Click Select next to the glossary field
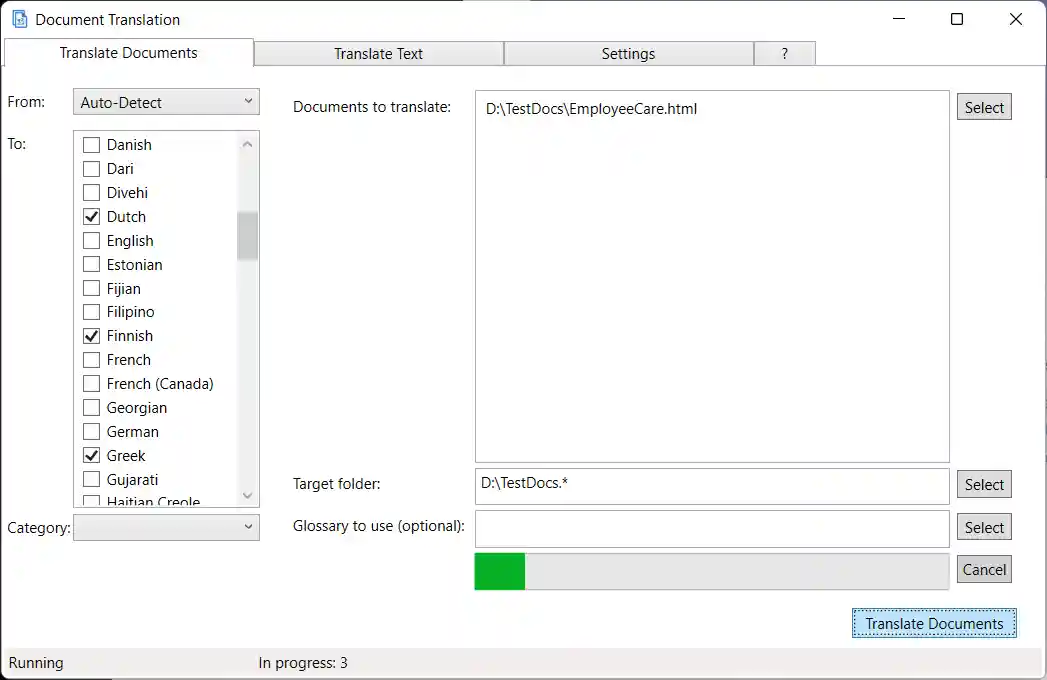The width and height of the screenshot is (1047, 680). pos(983,527)
